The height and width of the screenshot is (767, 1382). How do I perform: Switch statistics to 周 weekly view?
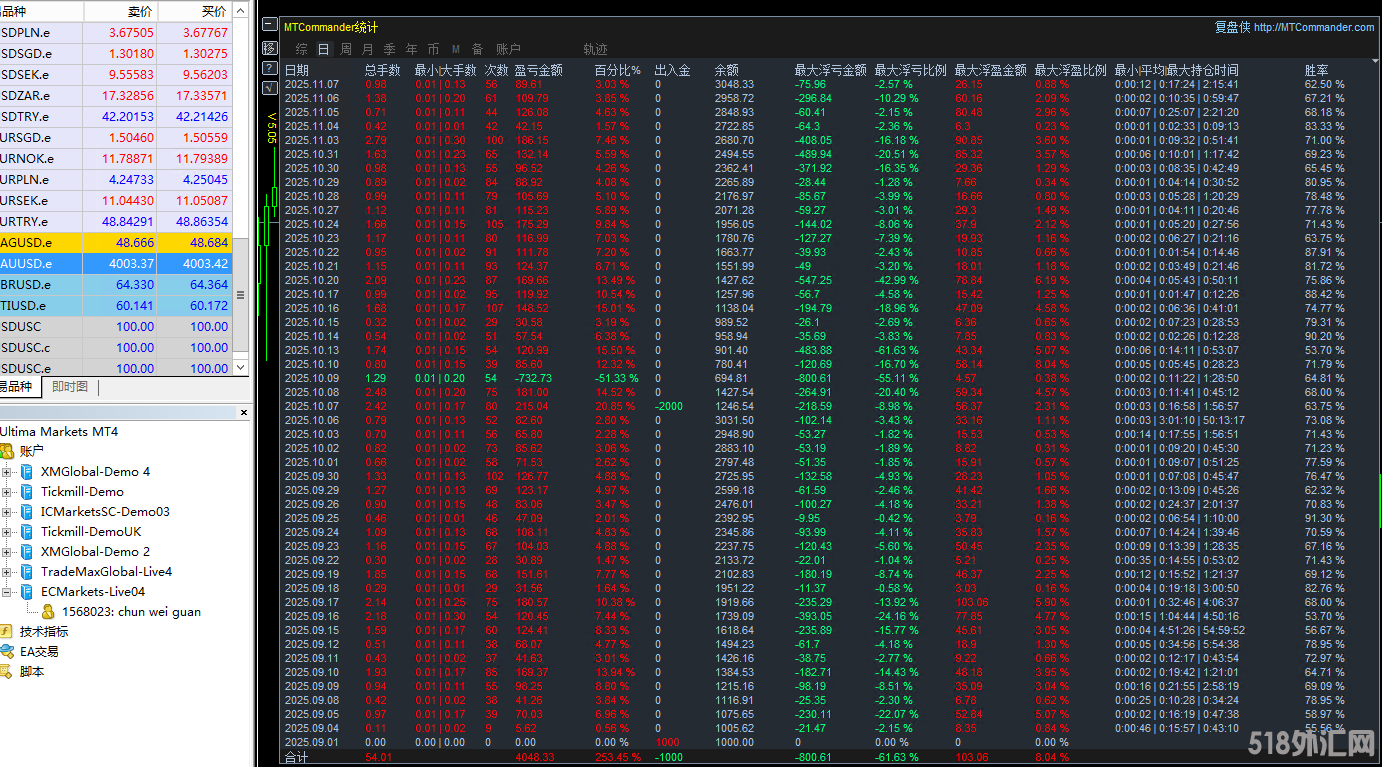click(345, 49)
